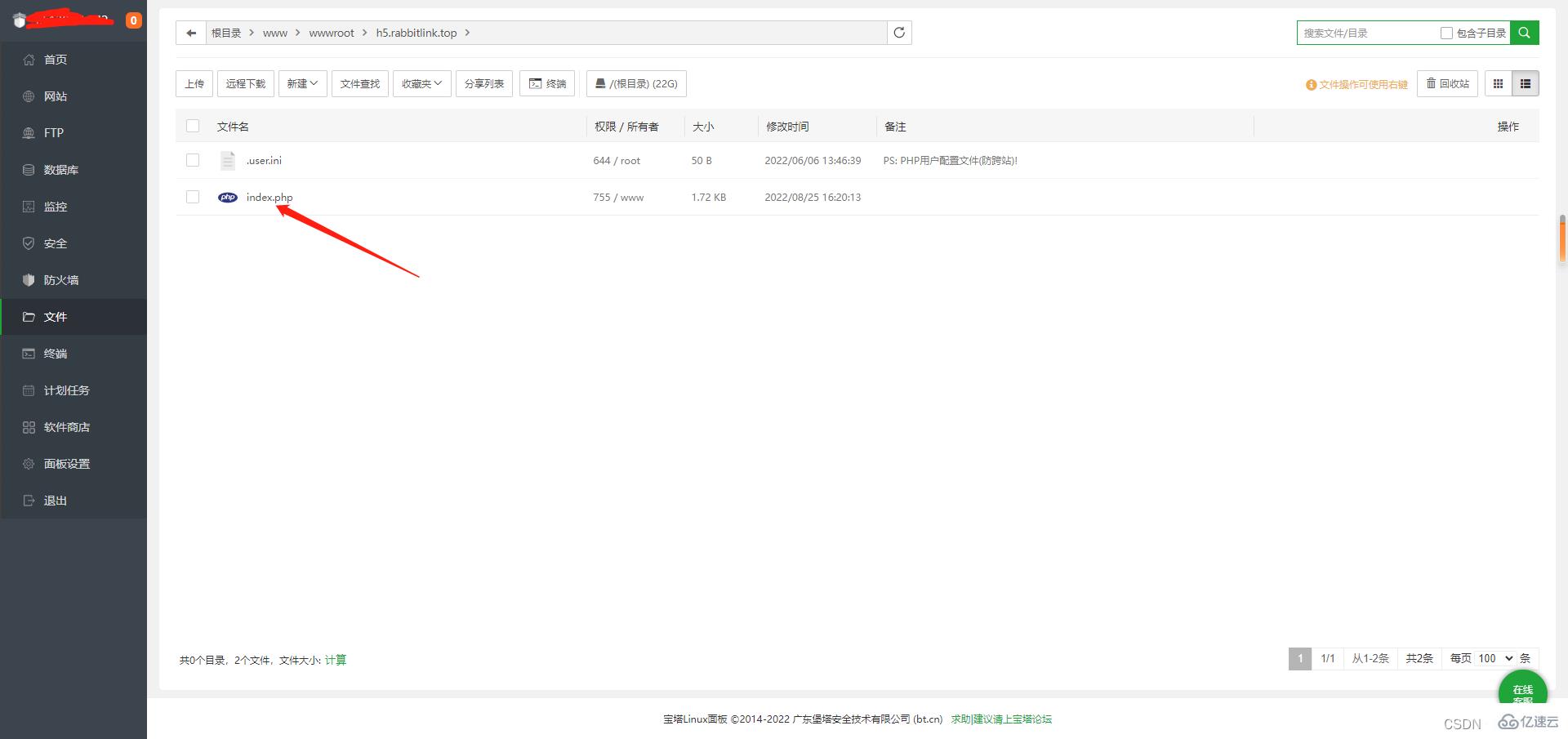Click wwwroot in the breadcrumb
The height and width of the screenshot is (739, 1568).
(x=332, y=33)
